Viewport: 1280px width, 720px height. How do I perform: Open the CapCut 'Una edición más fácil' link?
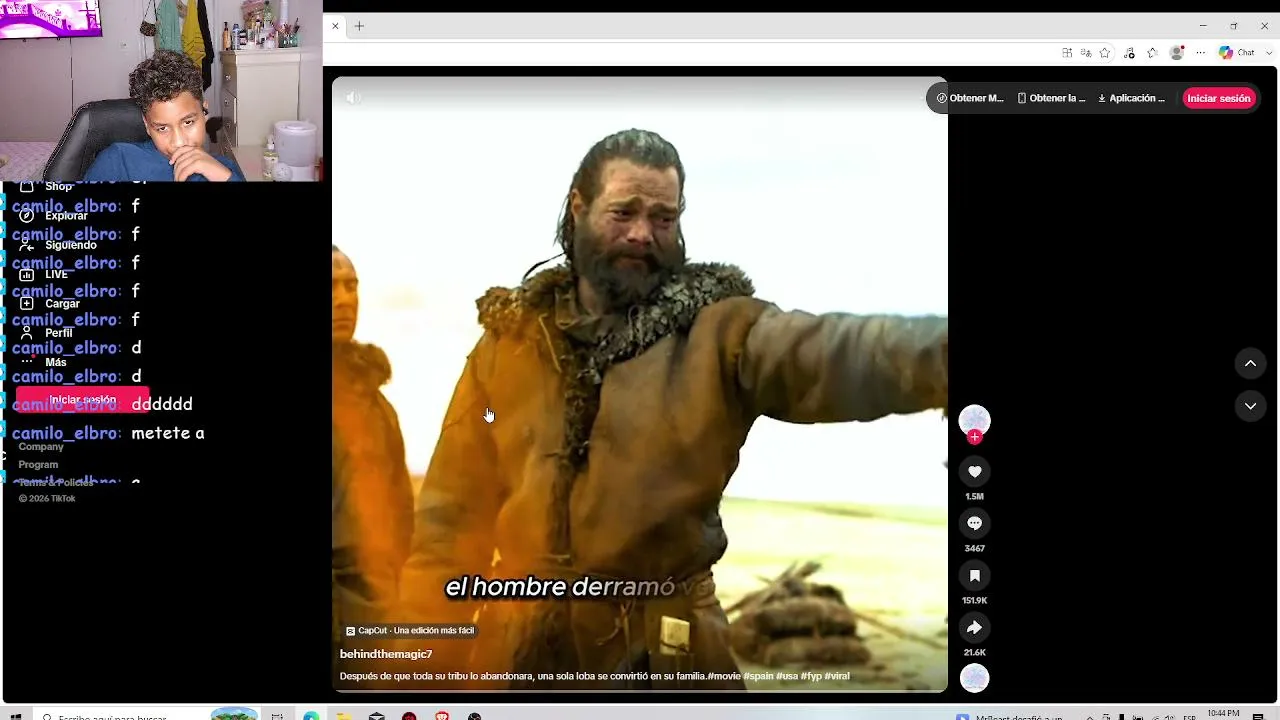click(410, 631)
